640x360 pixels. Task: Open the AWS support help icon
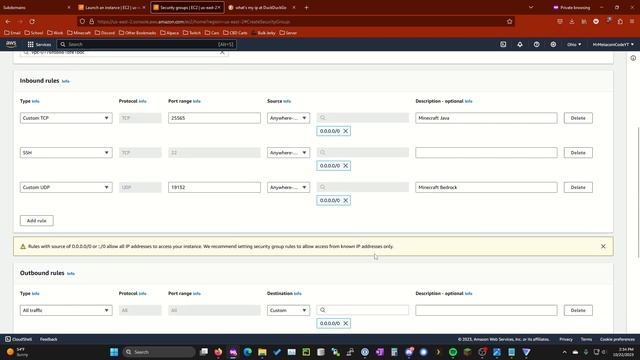point(536,44)
